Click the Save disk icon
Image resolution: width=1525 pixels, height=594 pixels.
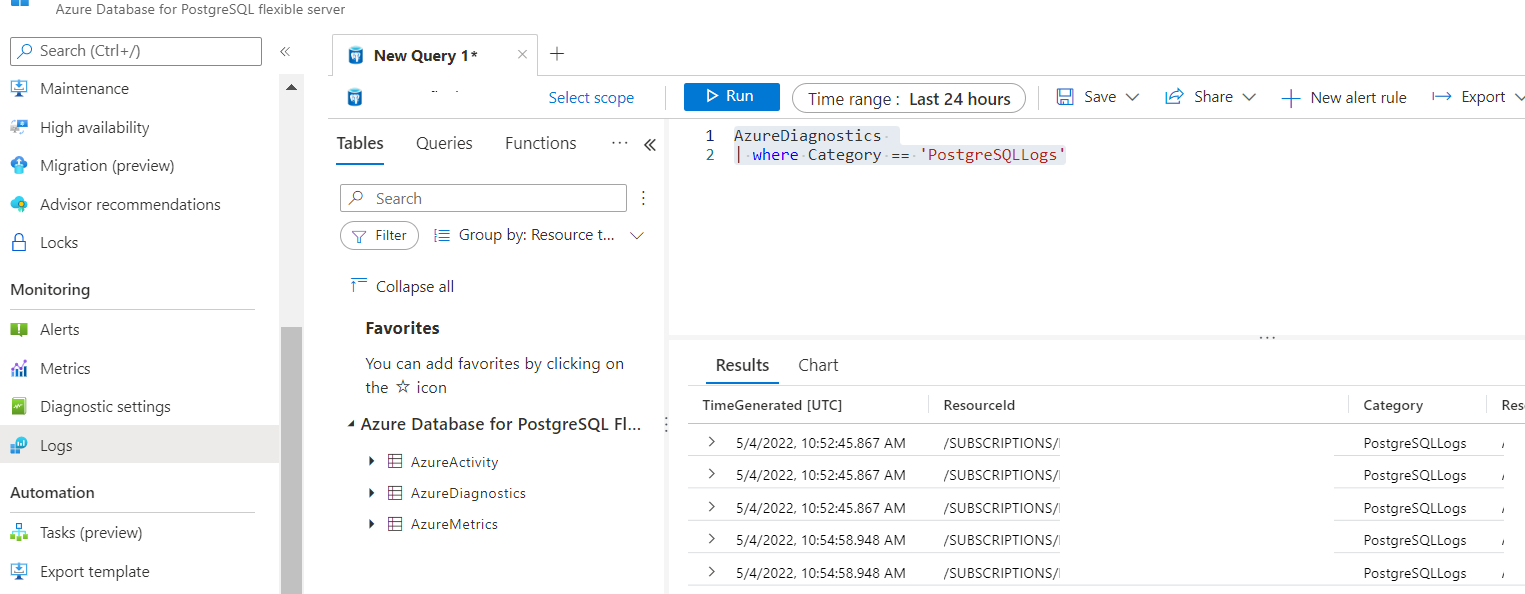point(1065,97)
